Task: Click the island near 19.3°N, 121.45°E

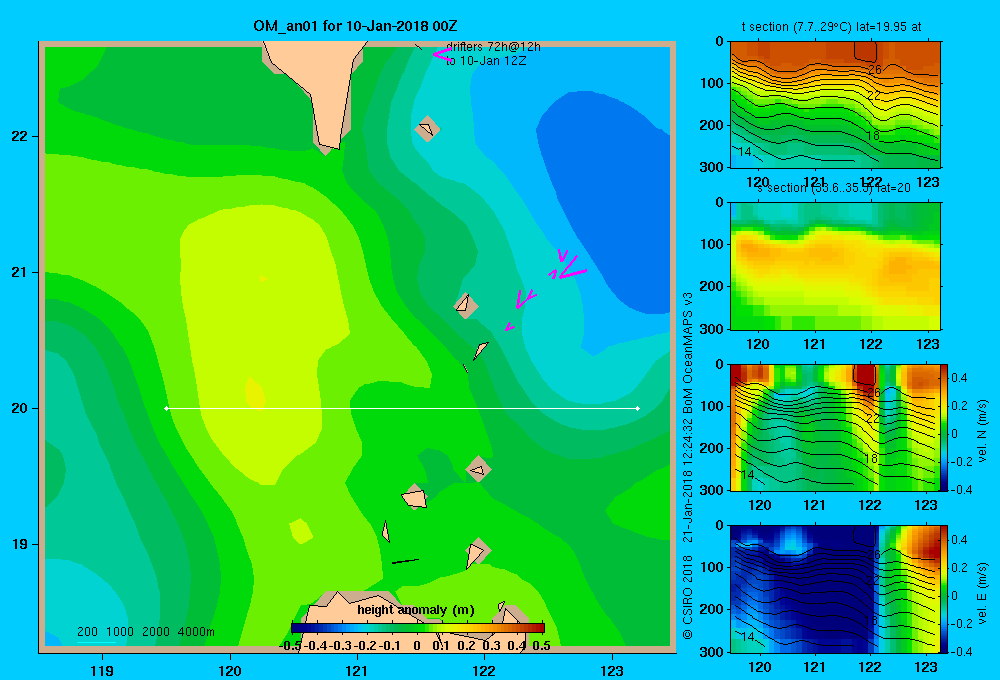Action: pyautogui.click(x=415, y=497)
